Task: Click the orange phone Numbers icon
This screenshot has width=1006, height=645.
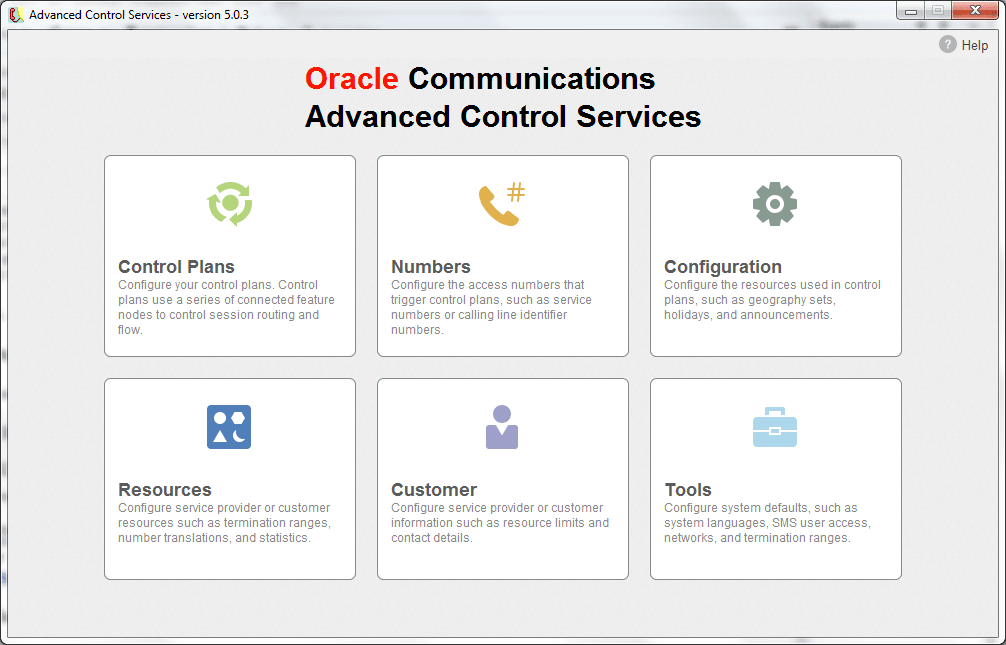Action: pyautogui.click(x=502, y=204)
